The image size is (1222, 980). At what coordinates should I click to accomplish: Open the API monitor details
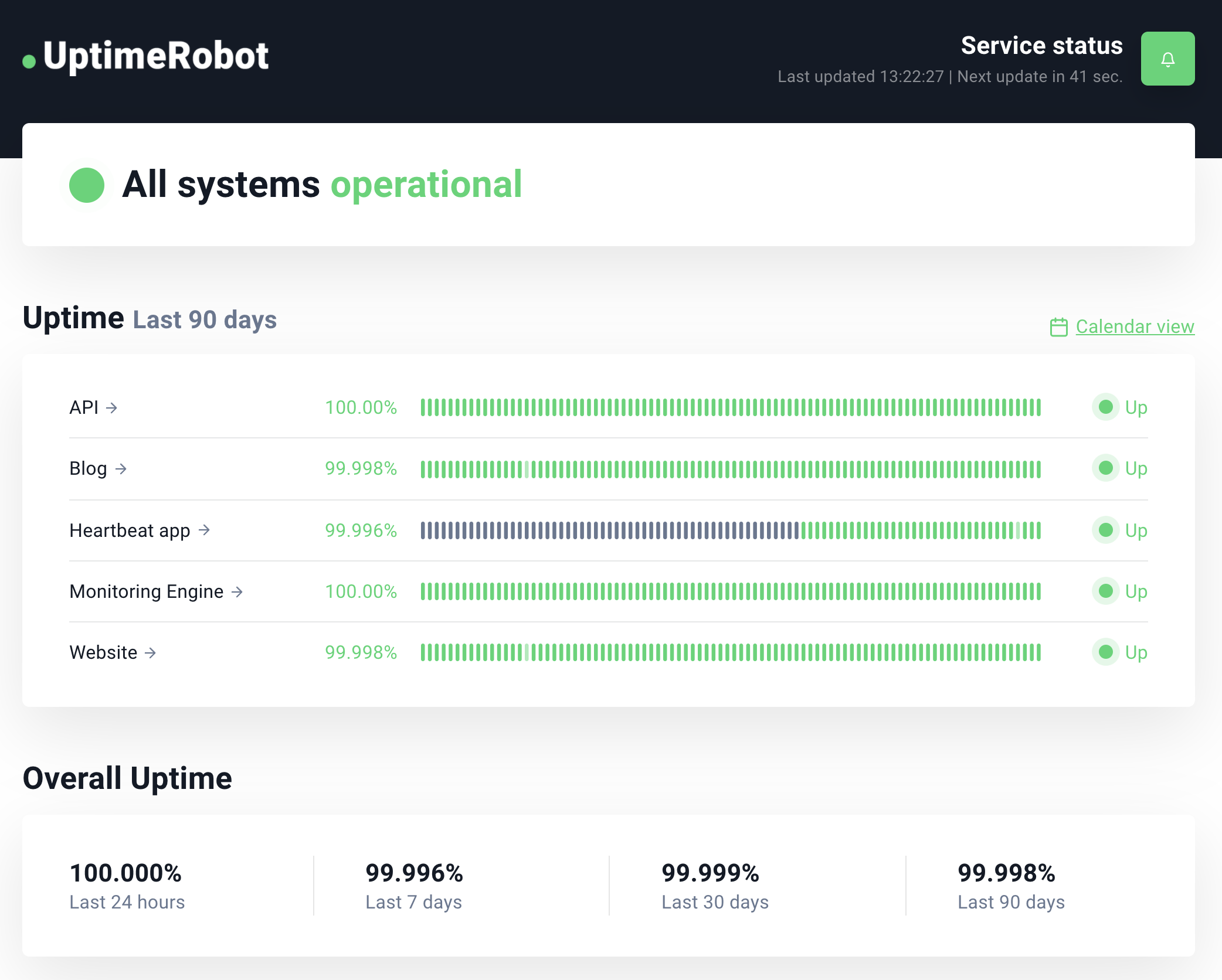[84, 407]
